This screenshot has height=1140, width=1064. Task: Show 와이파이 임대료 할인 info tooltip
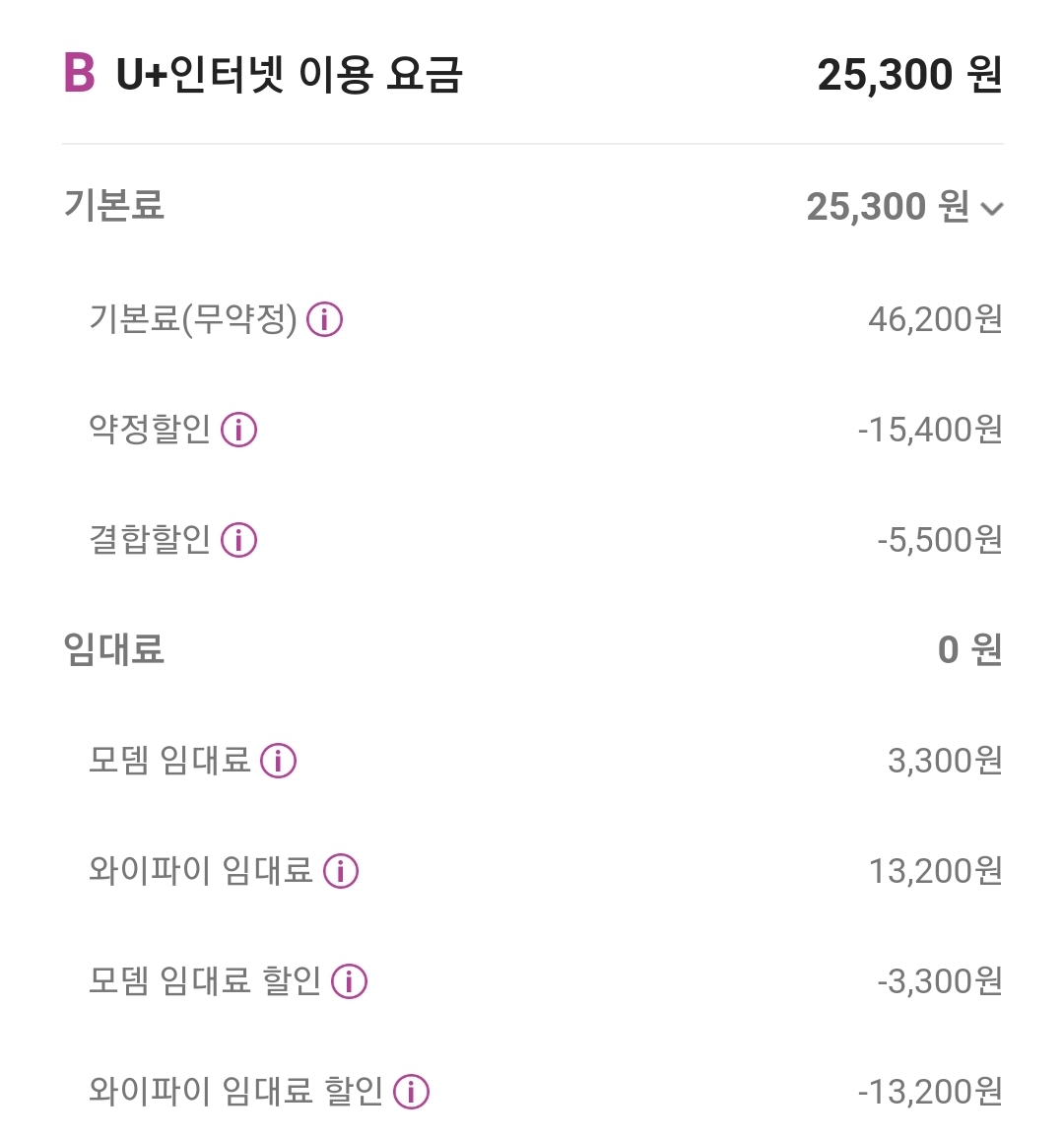411,1092
